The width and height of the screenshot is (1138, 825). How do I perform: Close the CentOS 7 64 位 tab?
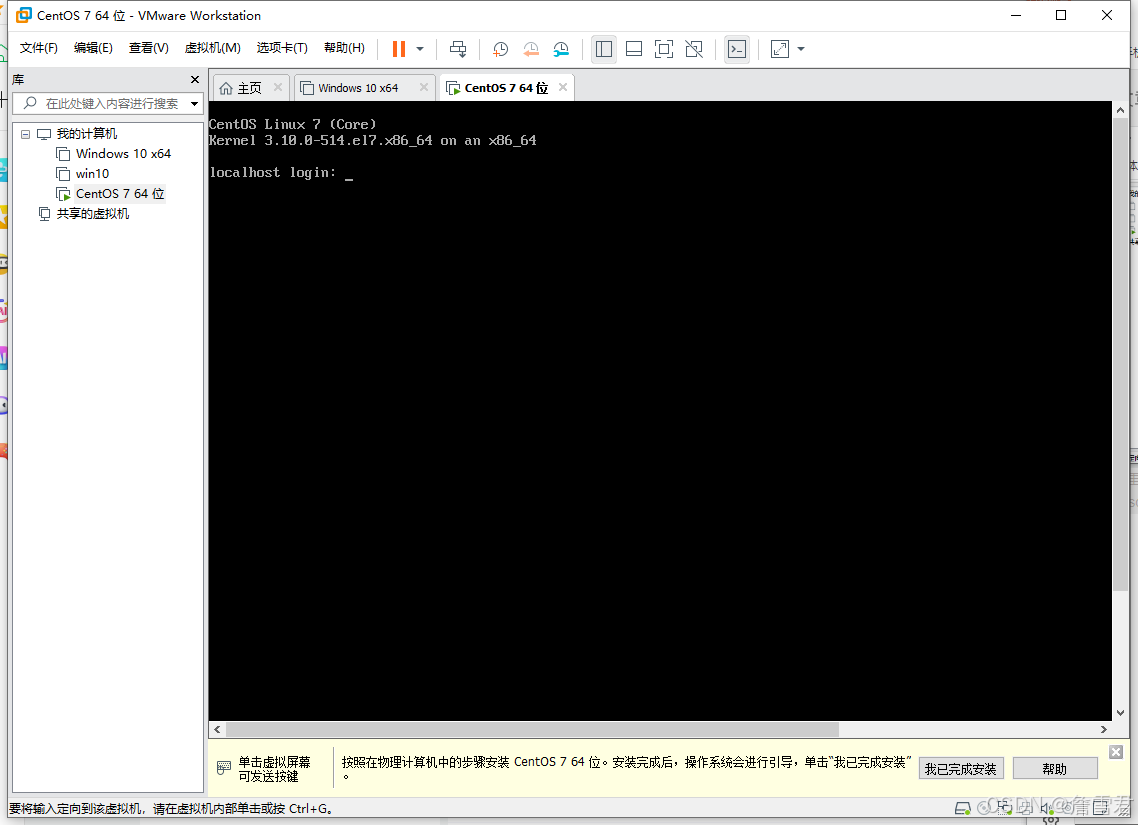click(563, 87)
